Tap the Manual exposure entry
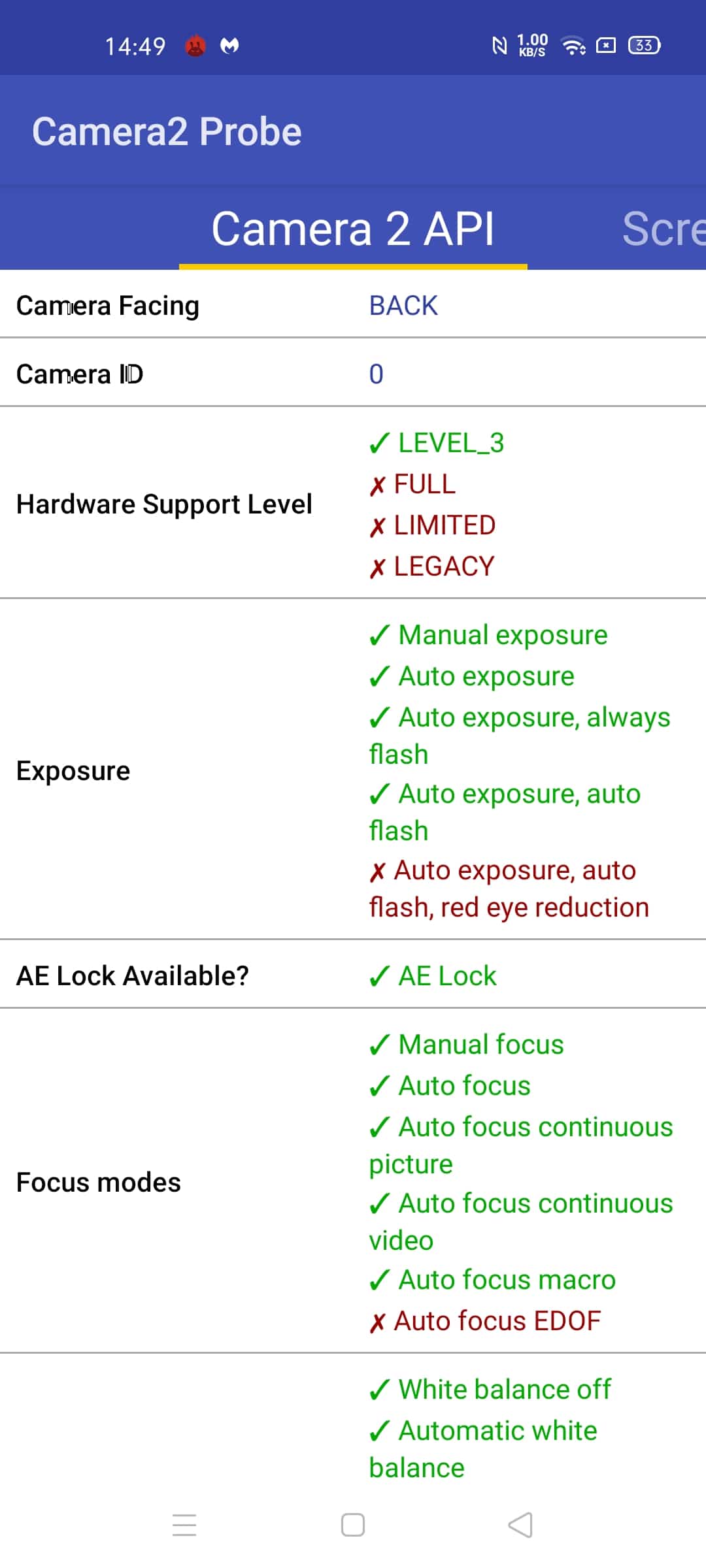This screenshot has width=706, height=1568. [488, 635]
